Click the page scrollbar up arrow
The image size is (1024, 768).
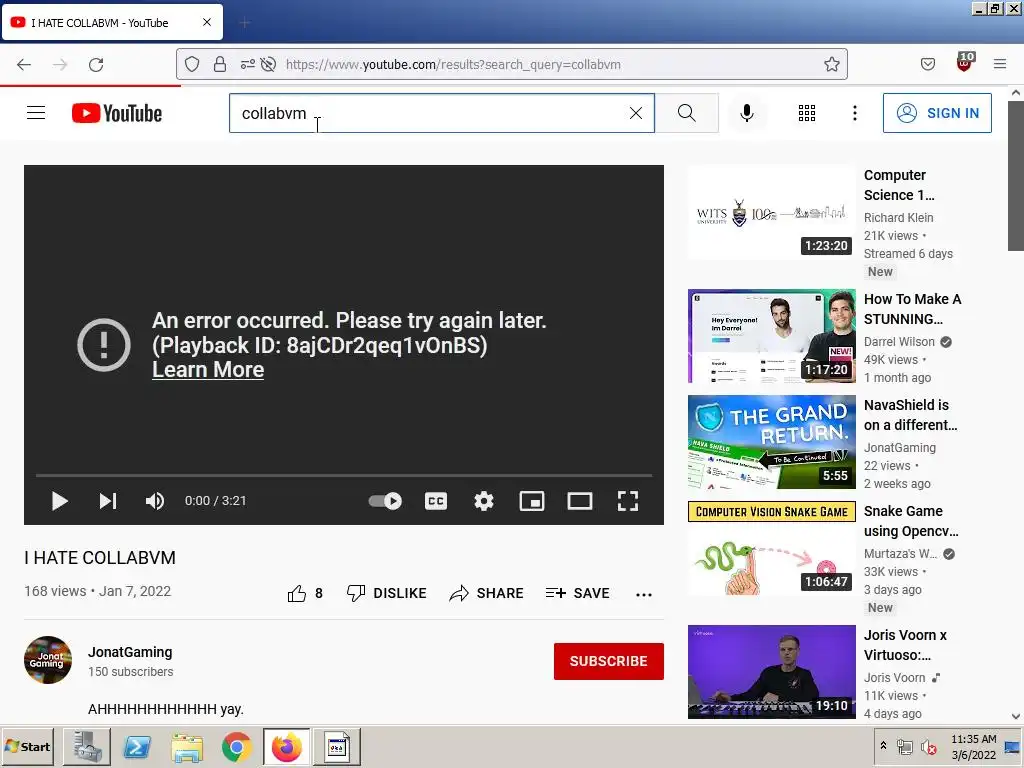pos(1016,93)
